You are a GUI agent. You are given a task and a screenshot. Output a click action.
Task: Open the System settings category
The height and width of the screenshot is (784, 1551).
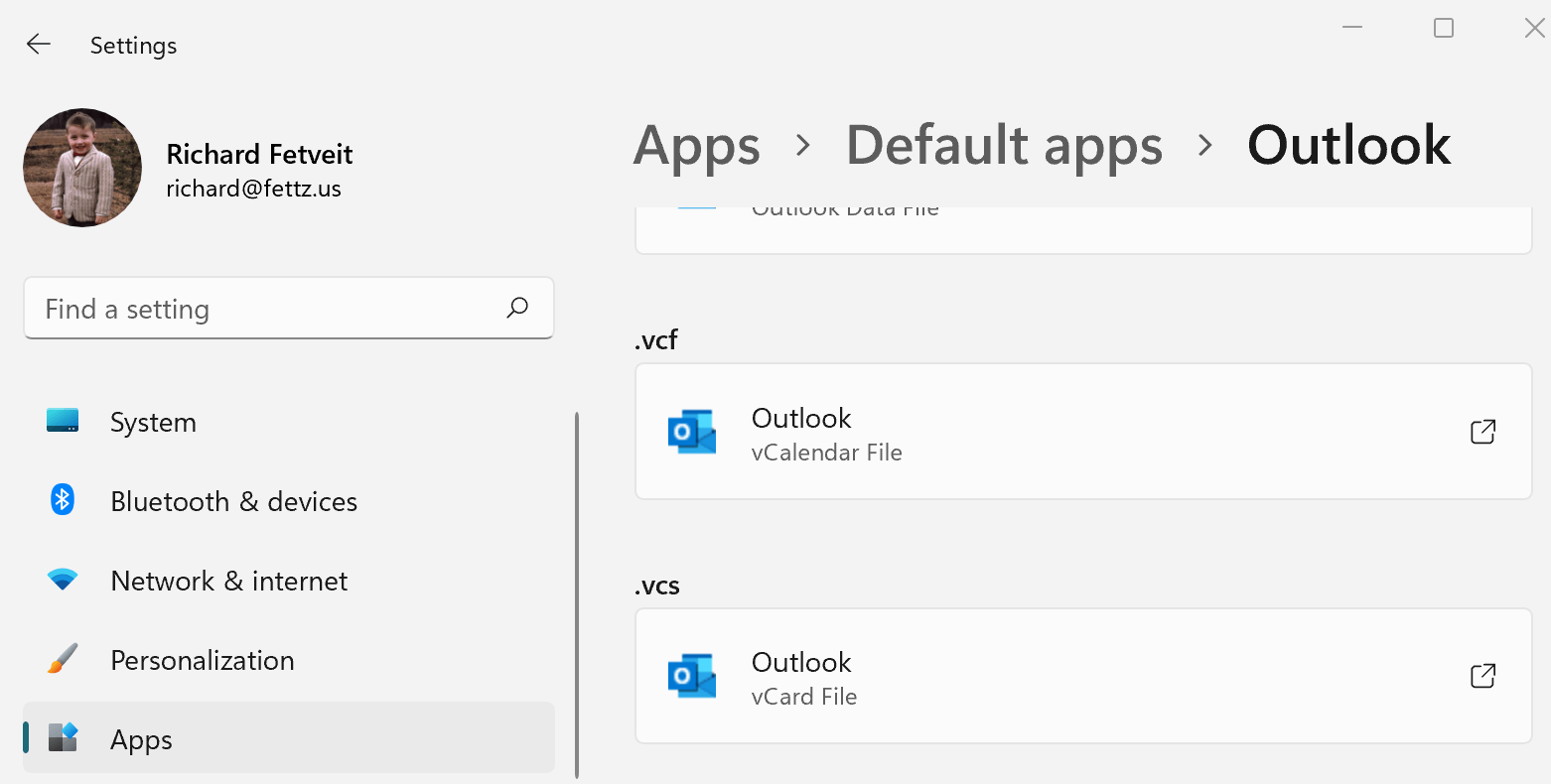click(153, 423)
